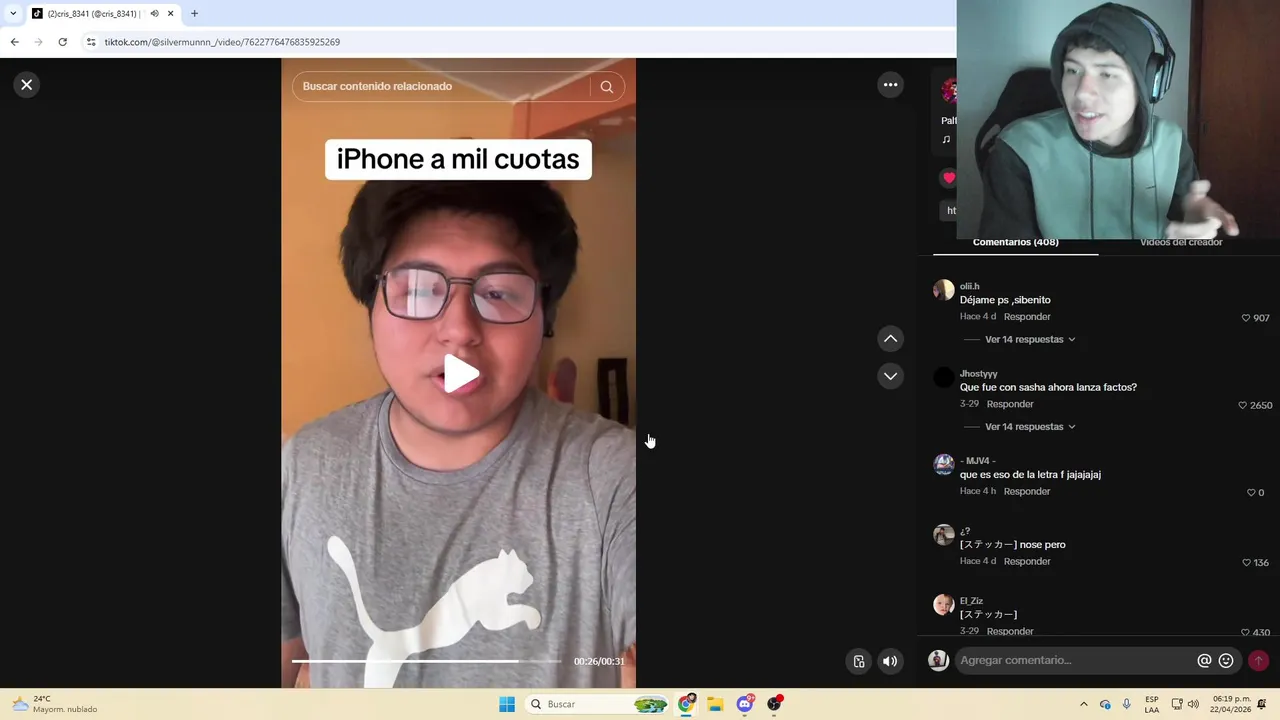This screenshot has height=720, width=1280.
Task: Click the red heart like icon on video
Action: coord(949,178)
